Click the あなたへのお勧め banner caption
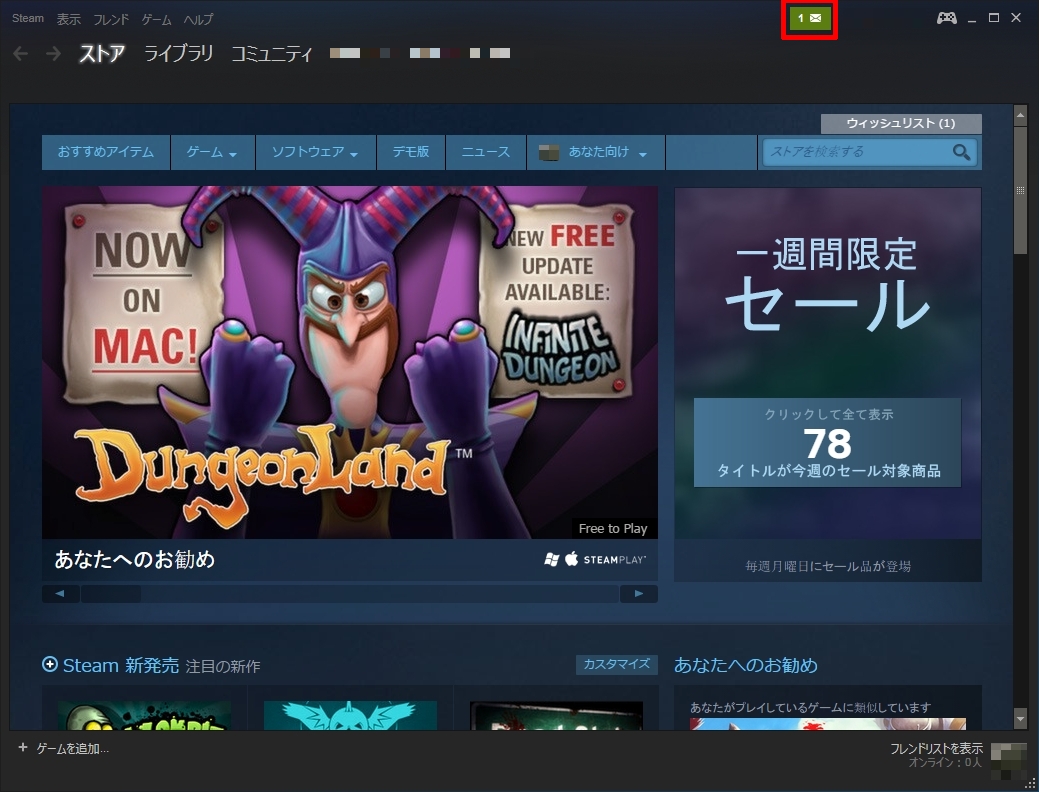Image resolution: width=1039 pixels, height=792 pixels. coord(135,559)
